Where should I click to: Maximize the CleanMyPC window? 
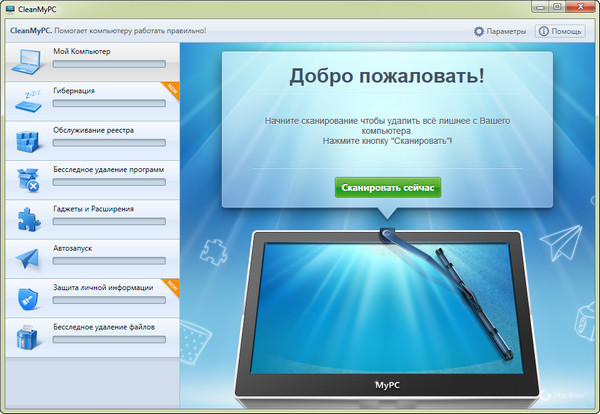(x=557, y=7)
